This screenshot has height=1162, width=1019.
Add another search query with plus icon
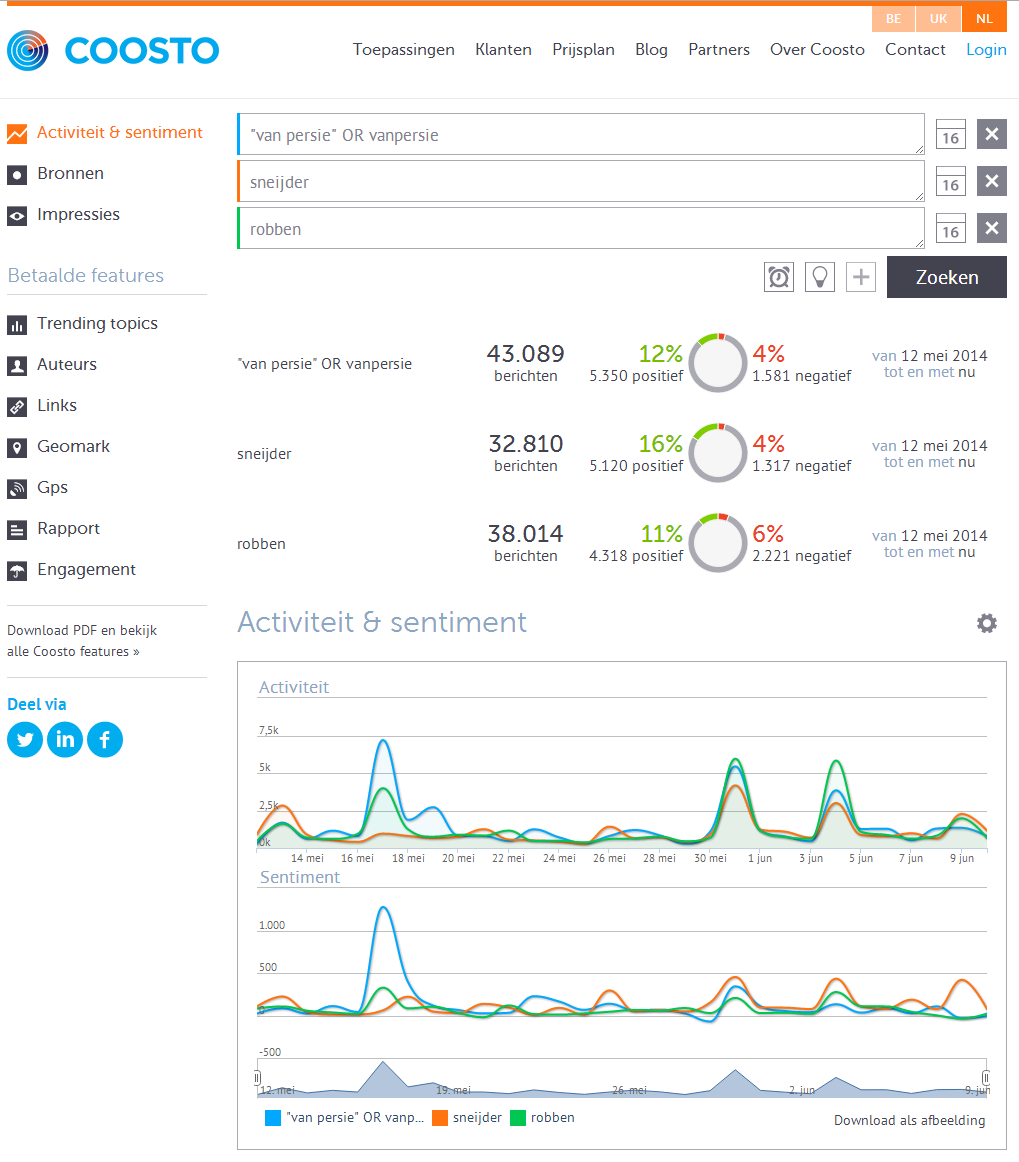[860, 277]
